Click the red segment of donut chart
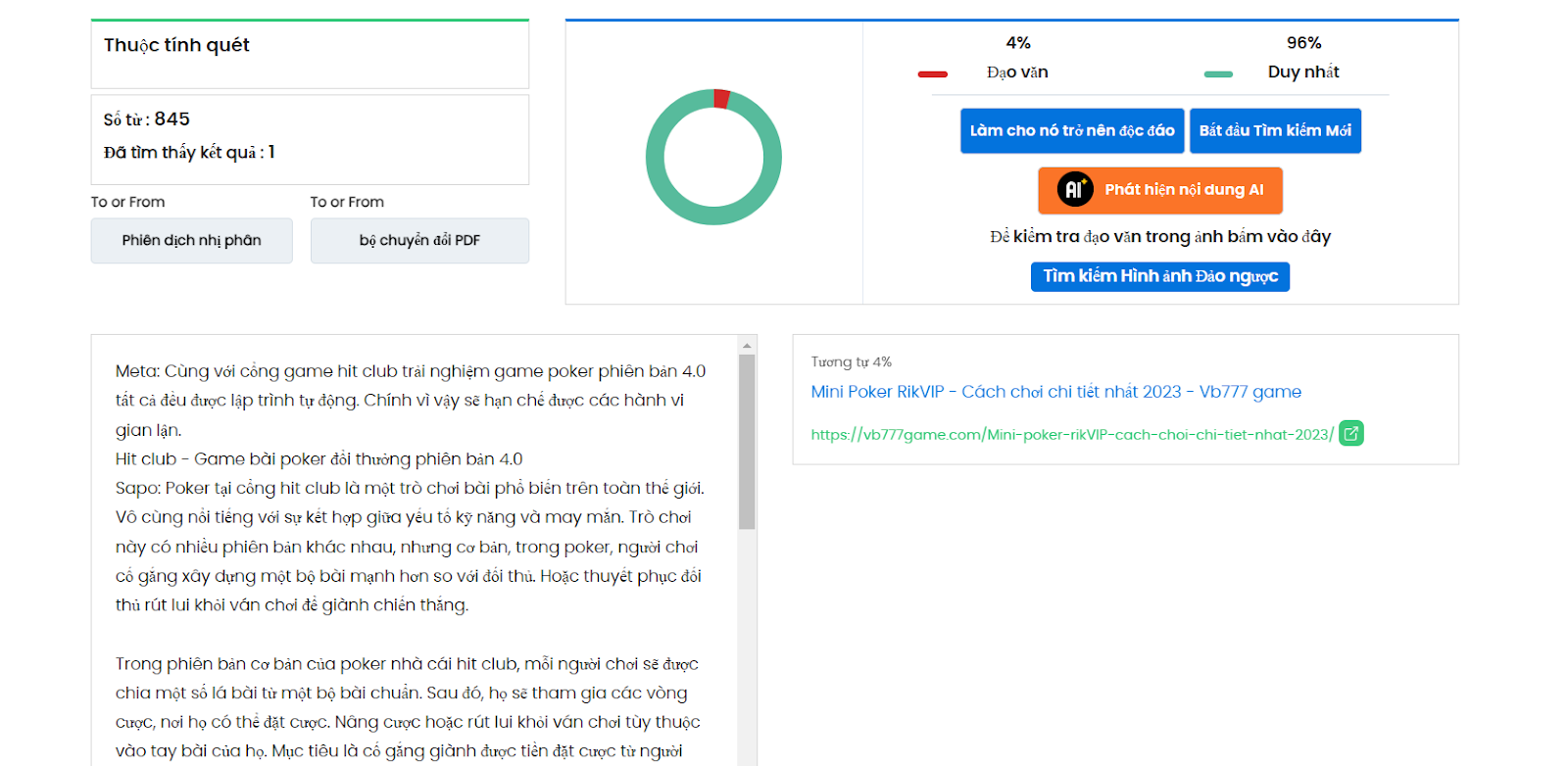 coord(722,98)
